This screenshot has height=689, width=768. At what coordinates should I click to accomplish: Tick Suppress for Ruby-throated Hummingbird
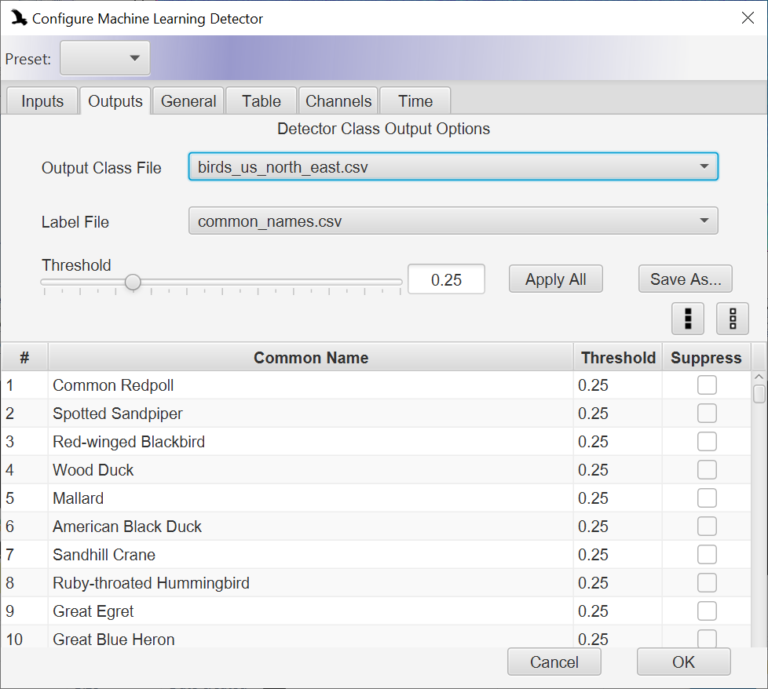click(x=707, y=583)
